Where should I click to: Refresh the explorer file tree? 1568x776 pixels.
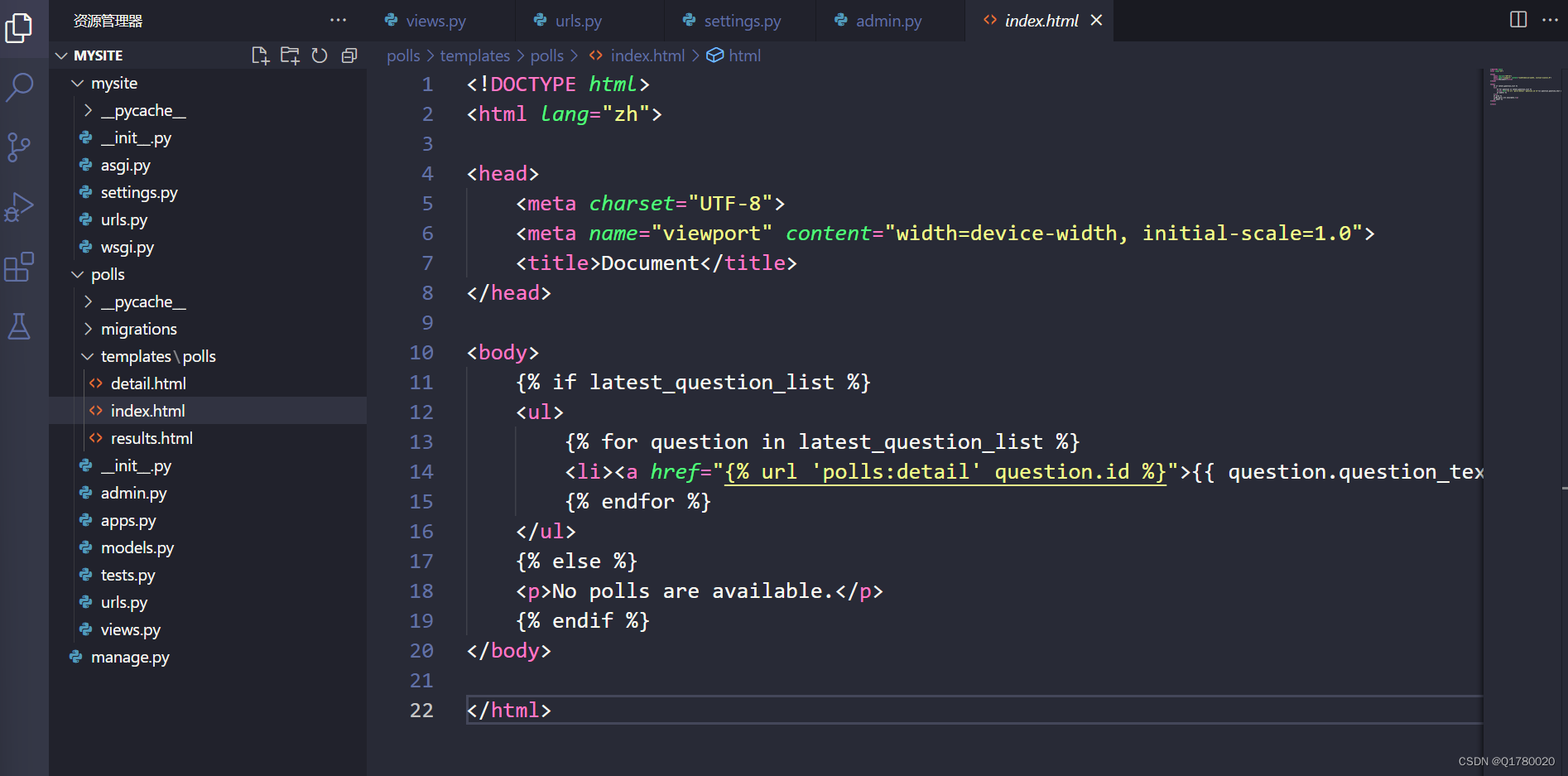tap(320, 55)
